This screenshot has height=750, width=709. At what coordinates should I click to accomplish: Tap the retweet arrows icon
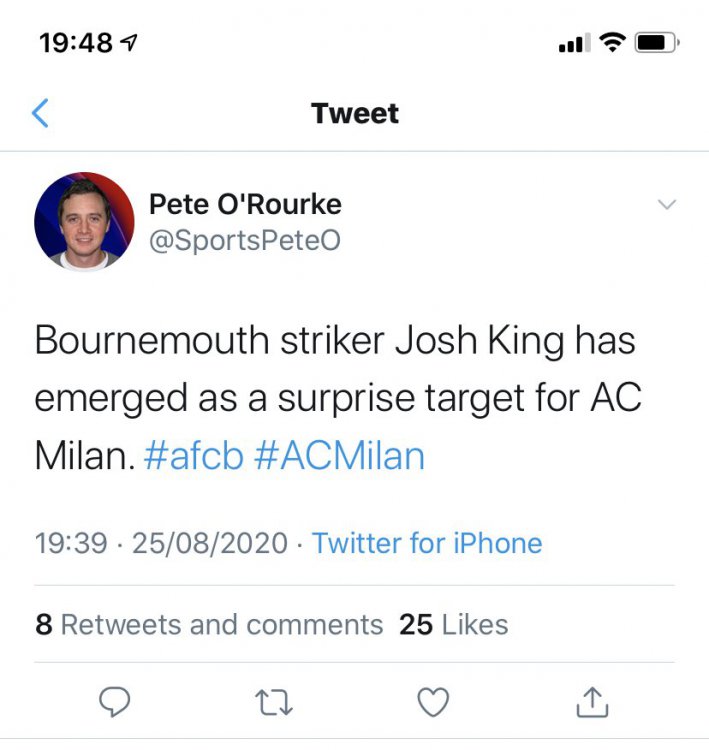pos(275,703)
